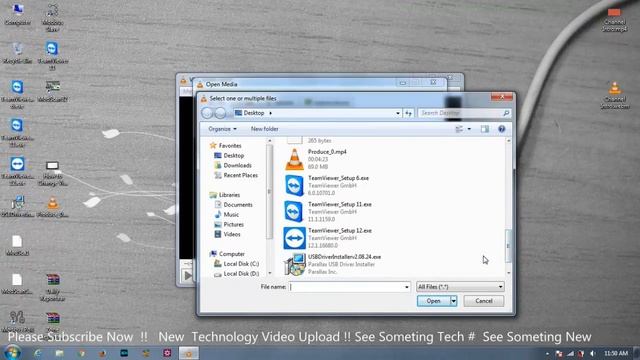This screenshot has height=360, width=640.
Task: Select Produce_0.mp4 VLC cone file icon
Action: (x=294, y=160)
